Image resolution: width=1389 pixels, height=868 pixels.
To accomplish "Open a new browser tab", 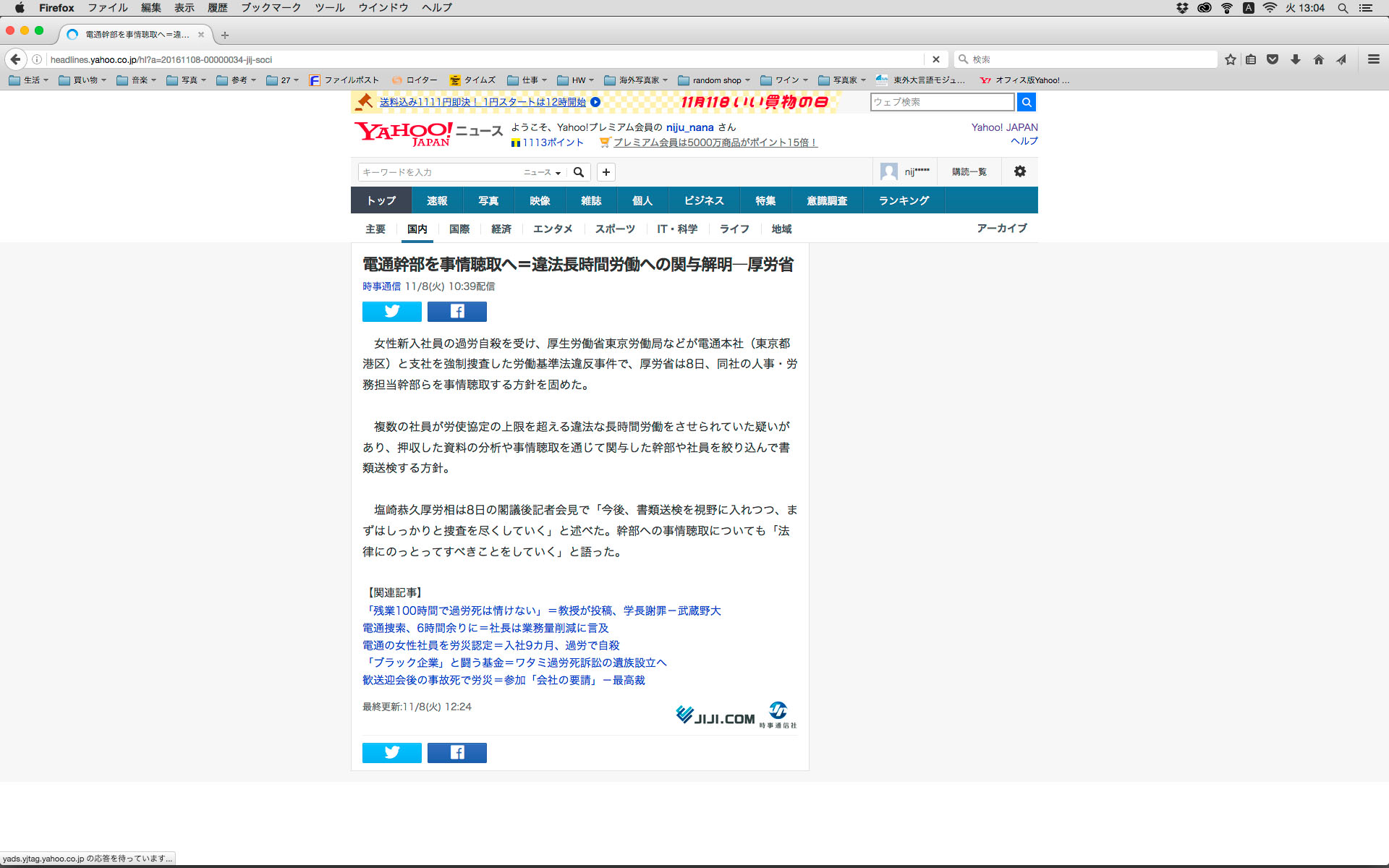I will pos(225,35).
